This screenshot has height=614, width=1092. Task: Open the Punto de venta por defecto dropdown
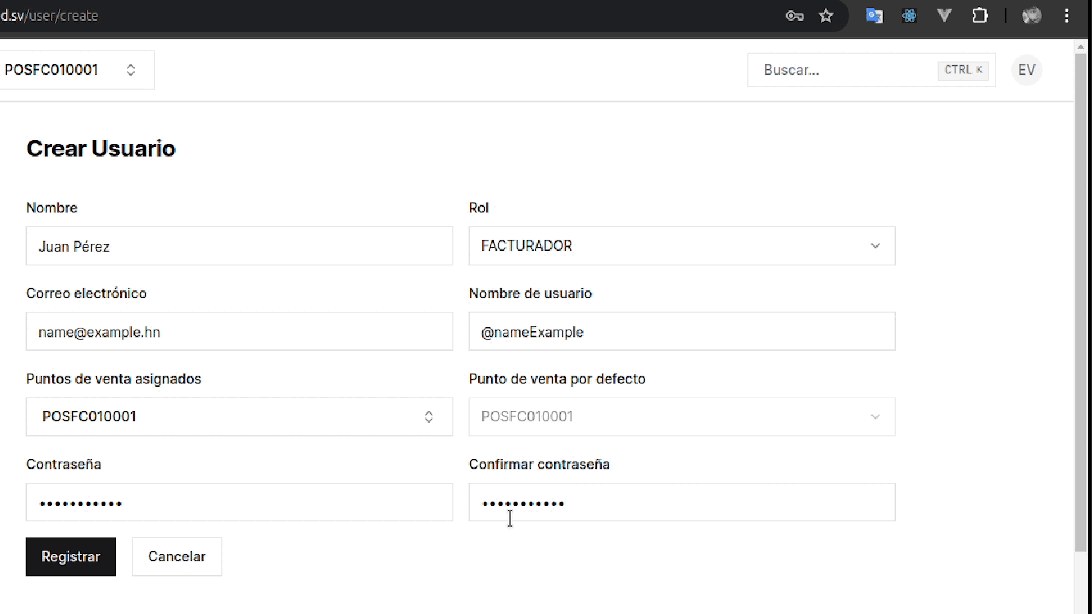(681, 416)
